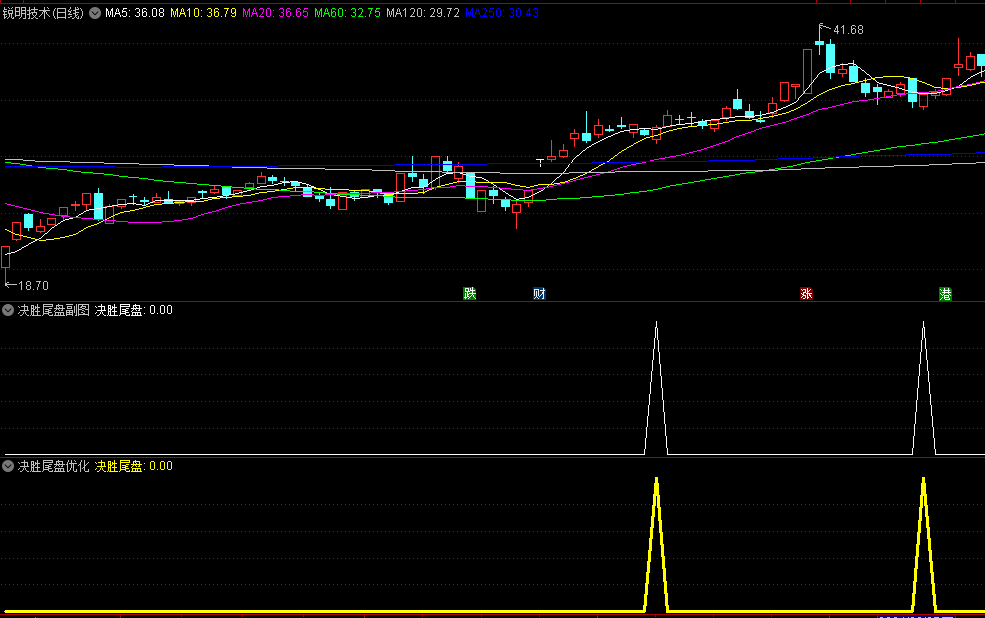985x618 pixels.
Task: Open the main chart indicator dropdown arrow
Action: click(95, 14)
